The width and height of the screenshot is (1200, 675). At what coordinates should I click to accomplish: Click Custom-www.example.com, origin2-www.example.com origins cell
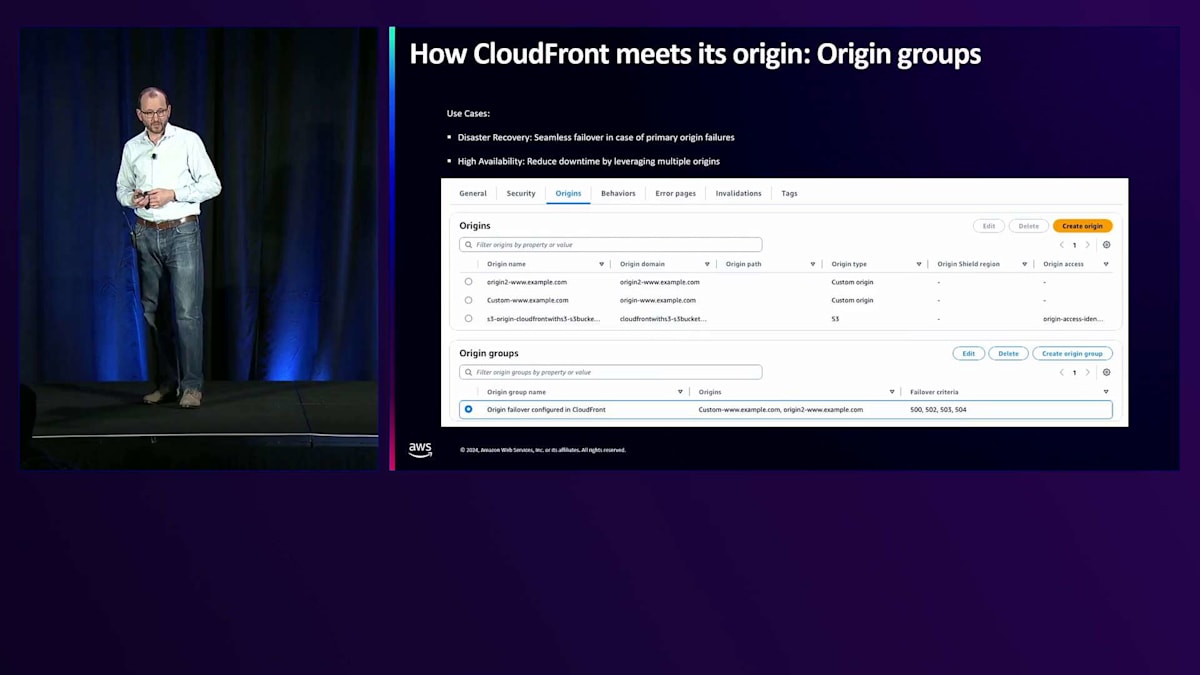click(781, 409)
